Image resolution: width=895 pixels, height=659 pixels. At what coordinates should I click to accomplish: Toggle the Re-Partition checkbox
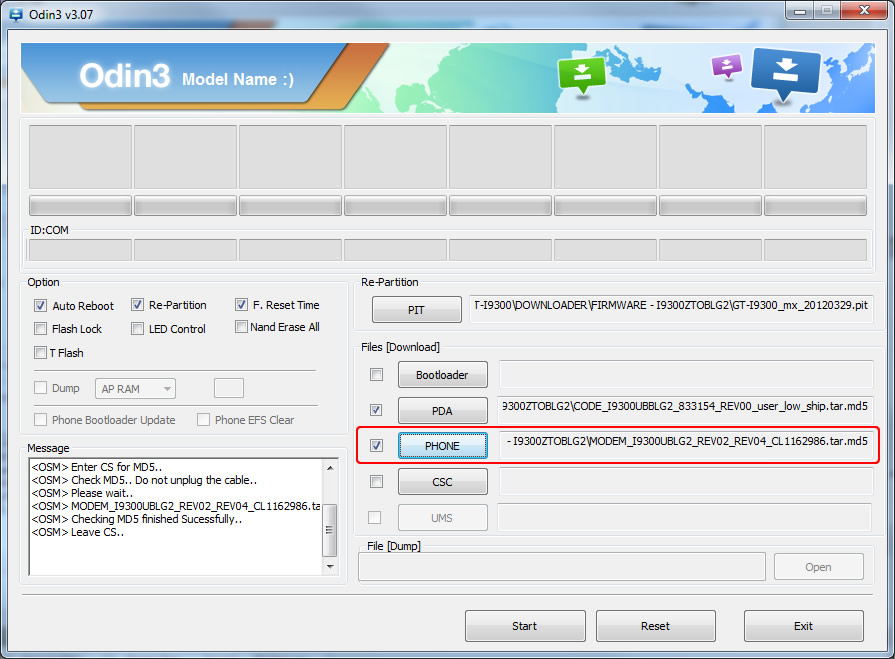pos(137,305)
